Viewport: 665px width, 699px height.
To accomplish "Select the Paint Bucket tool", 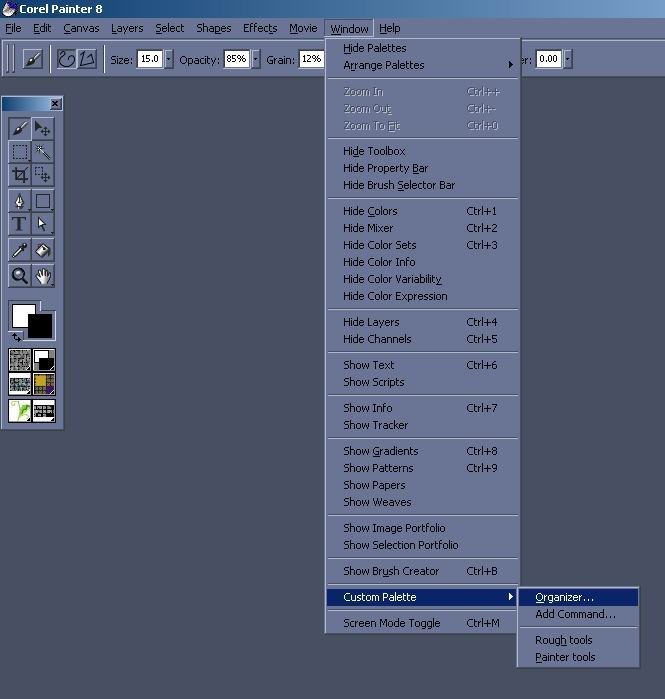I will 43,250.
